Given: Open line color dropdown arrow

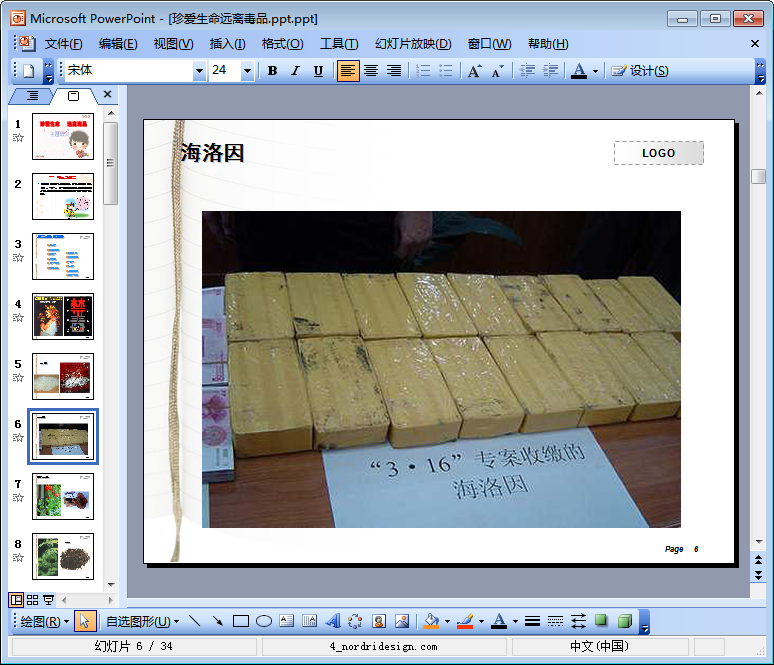Looking at the screenshot, I should click(481, 621).
